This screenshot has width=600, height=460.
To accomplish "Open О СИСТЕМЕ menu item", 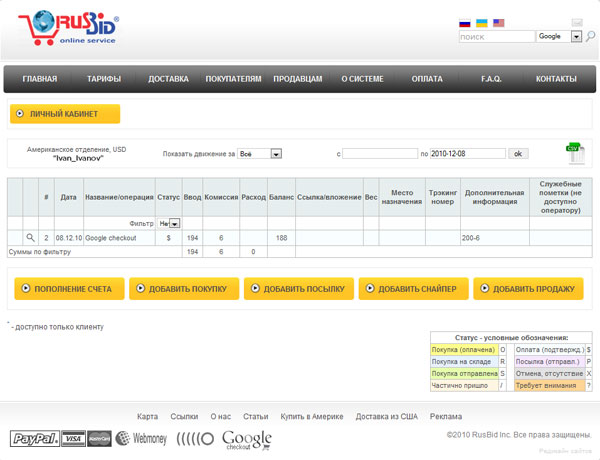I will pos(362,79).
